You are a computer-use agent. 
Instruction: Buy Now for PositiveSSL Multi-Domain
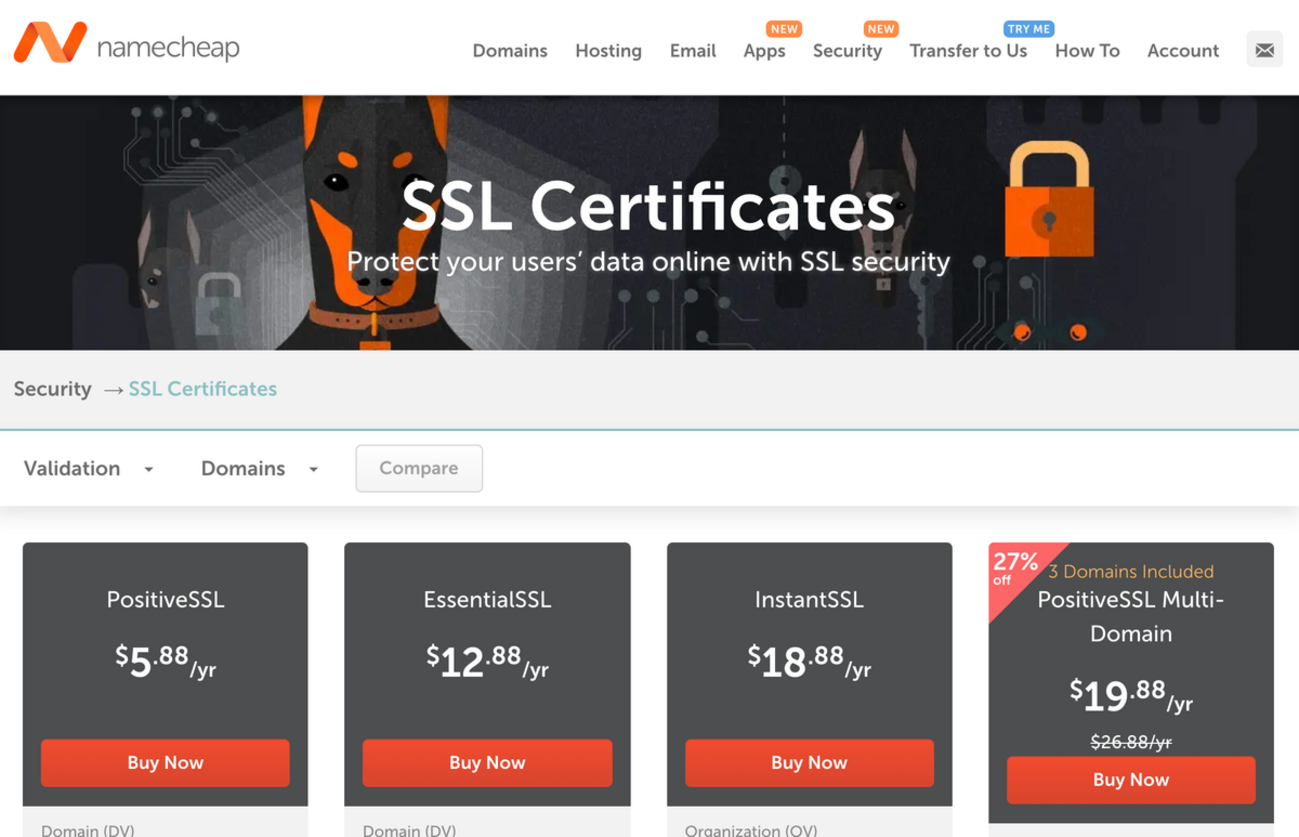1131,780
